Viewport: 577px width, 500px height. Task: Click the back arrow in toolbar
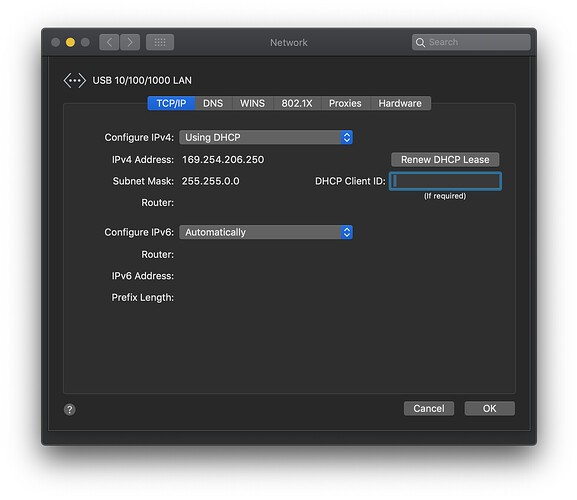tap(109, 42)
